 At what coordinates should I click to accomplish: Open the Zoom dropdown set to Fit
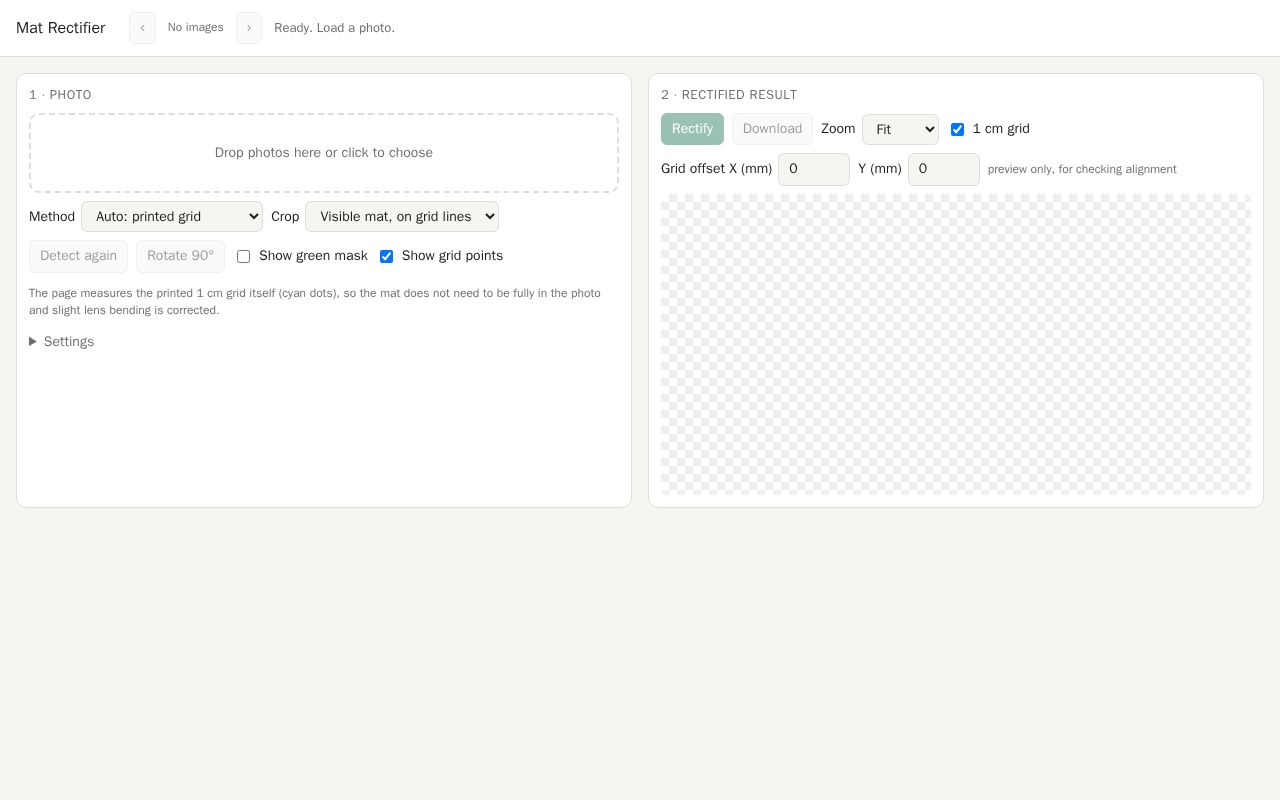[900, 130]
